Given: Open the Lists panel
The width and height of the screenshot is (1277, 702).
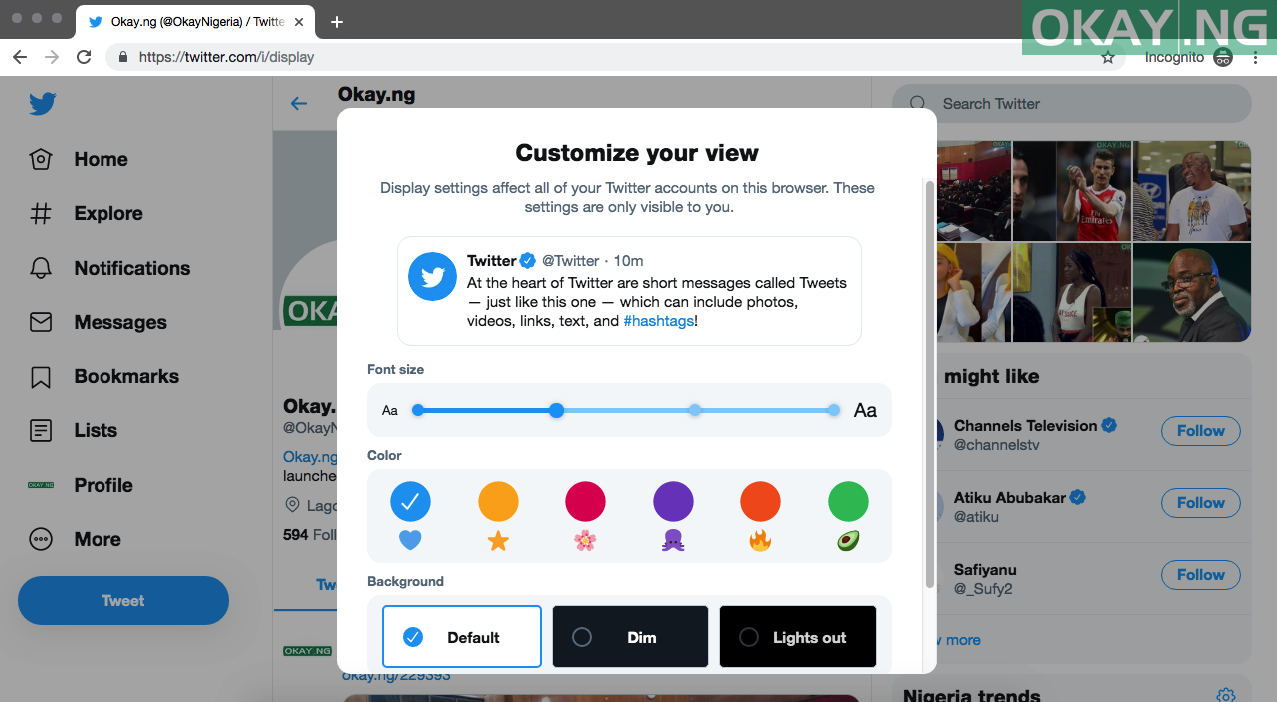Looking at the screenshot, I should click(x=95, y=430).
